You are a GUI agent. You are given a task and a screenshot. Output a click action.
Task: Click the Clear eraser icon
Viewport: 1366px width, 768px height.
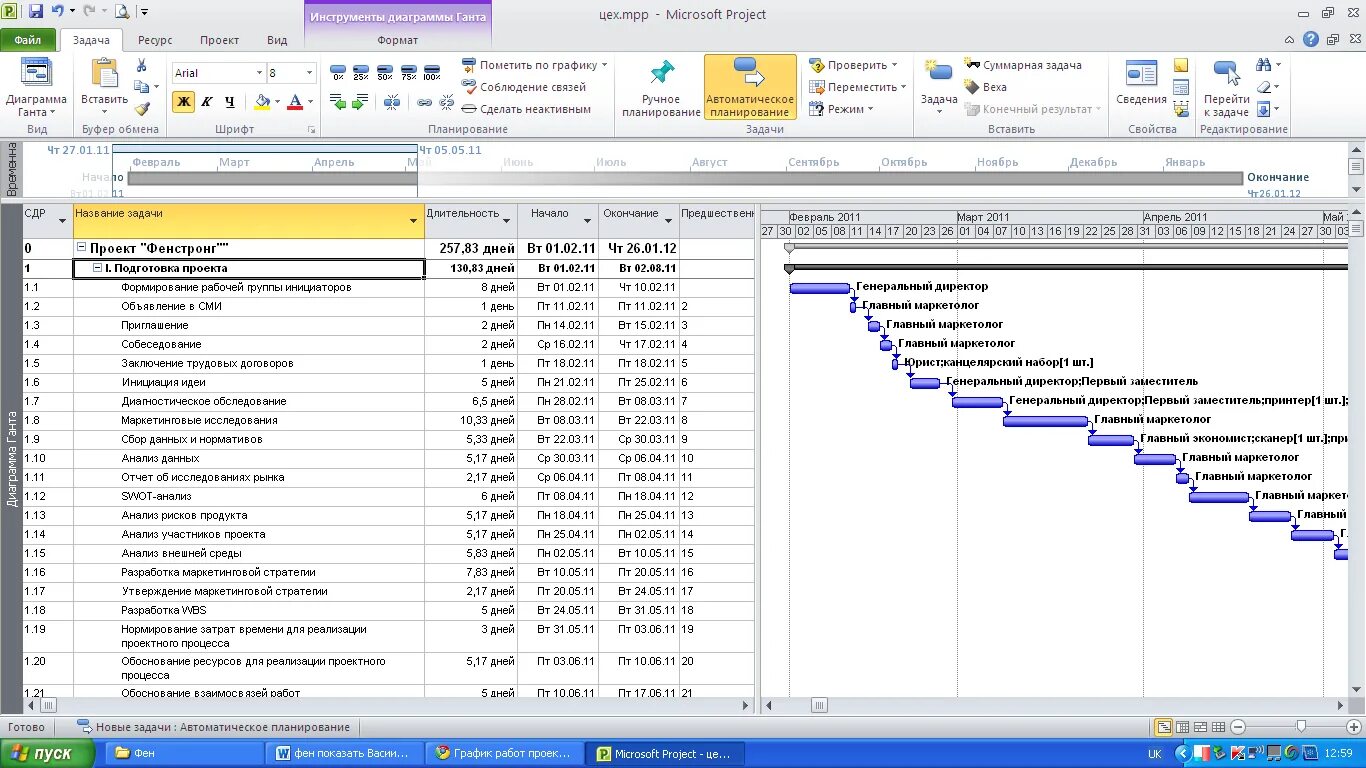[1265, 87]
